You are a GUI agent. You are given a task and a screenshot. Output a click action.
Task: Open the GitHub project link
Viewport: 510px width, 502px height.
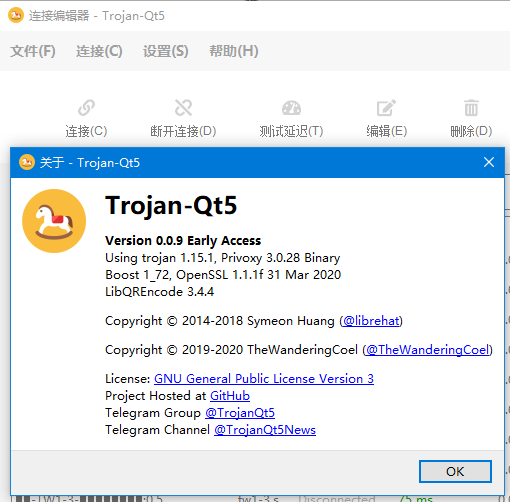(x=230, y=396)
